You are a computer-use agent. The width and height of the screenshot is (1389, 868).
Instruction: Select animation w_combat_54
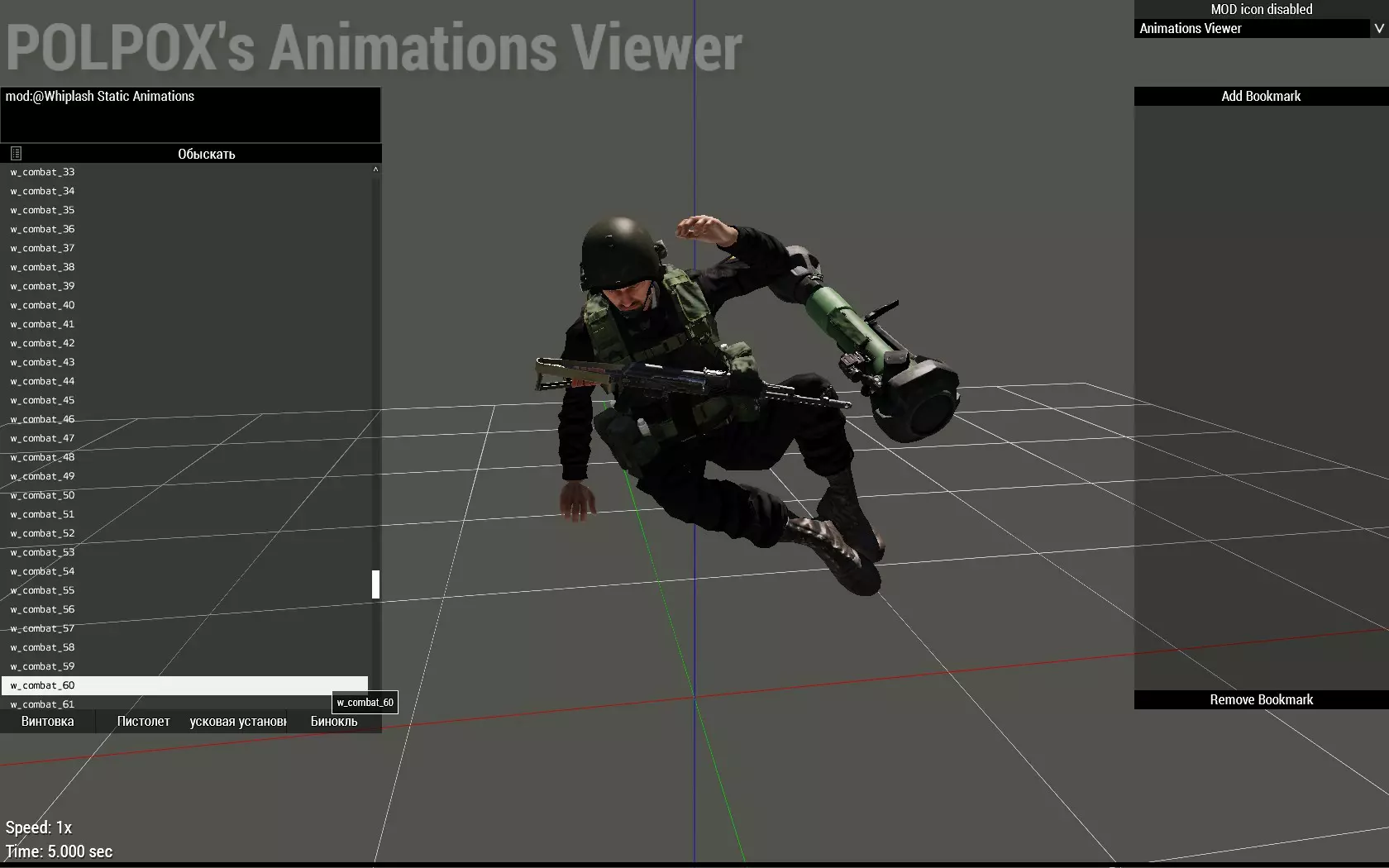click(x=185, y=571)
